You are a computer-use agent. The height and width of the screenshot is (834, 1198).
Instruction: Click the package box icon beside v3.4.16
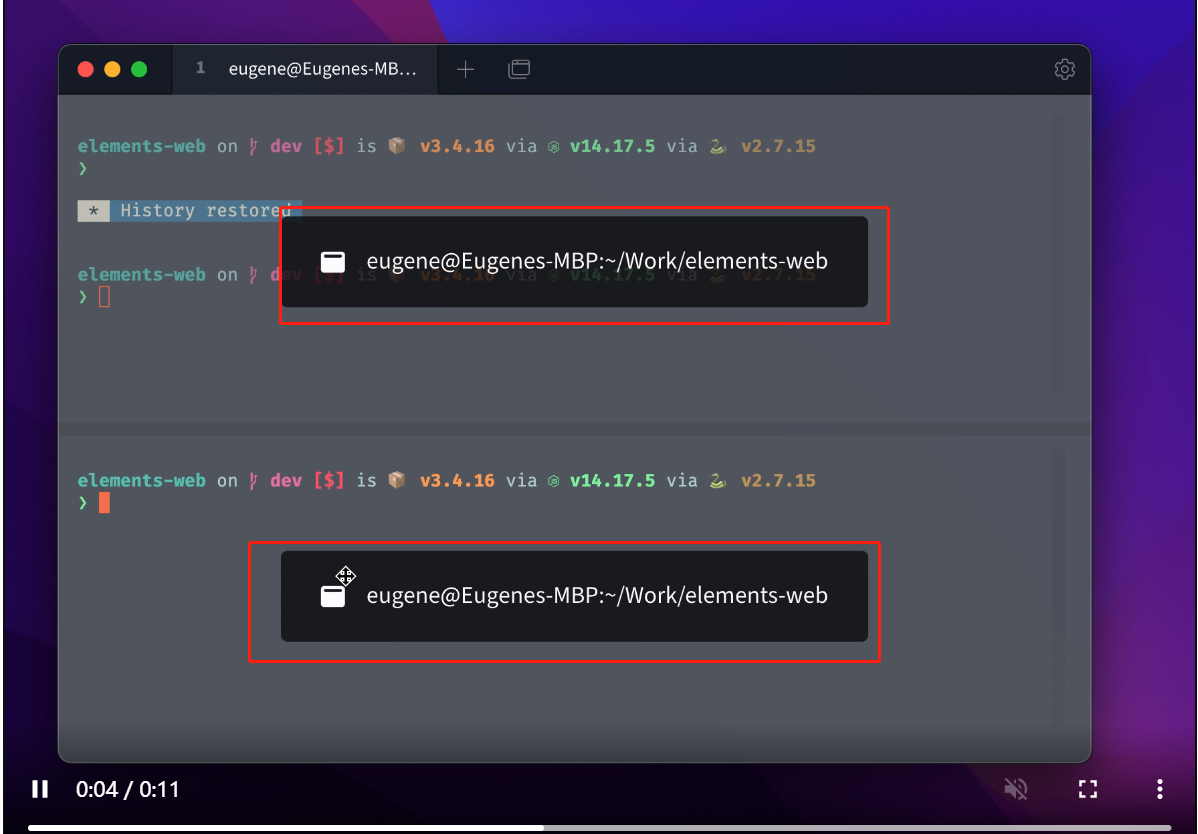(396, 145)
